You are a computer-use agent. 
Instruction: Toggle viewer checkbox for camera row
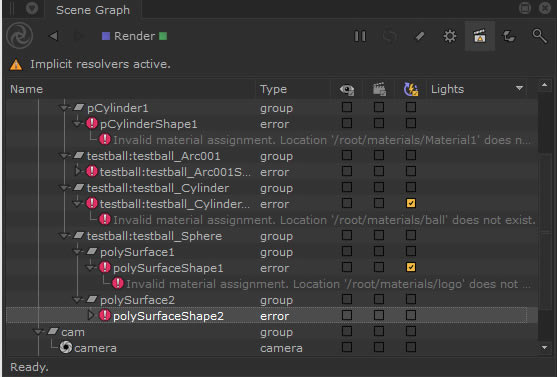coord(347,347)
